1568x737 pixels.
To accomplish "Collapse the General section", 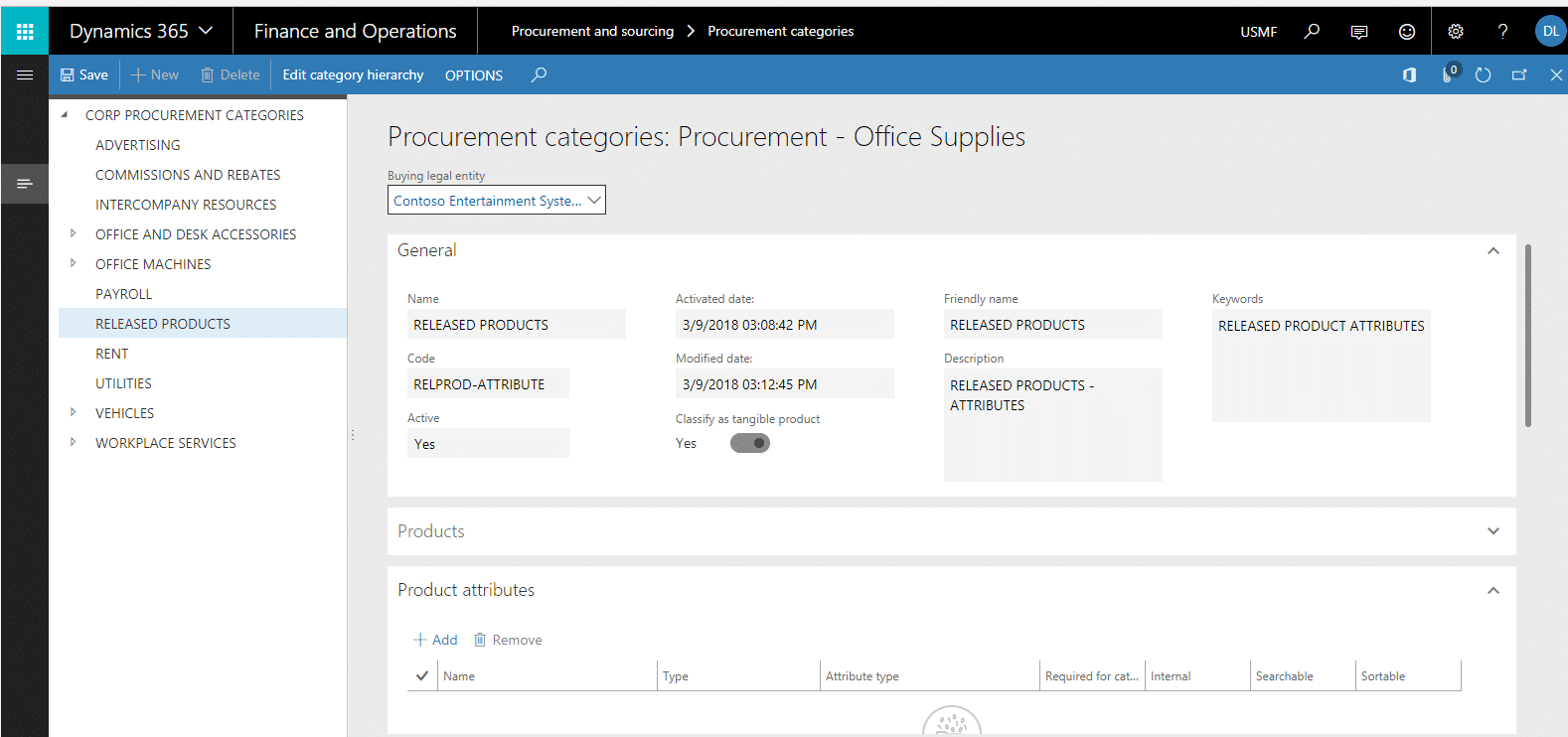I will [x=1492, y=251].
